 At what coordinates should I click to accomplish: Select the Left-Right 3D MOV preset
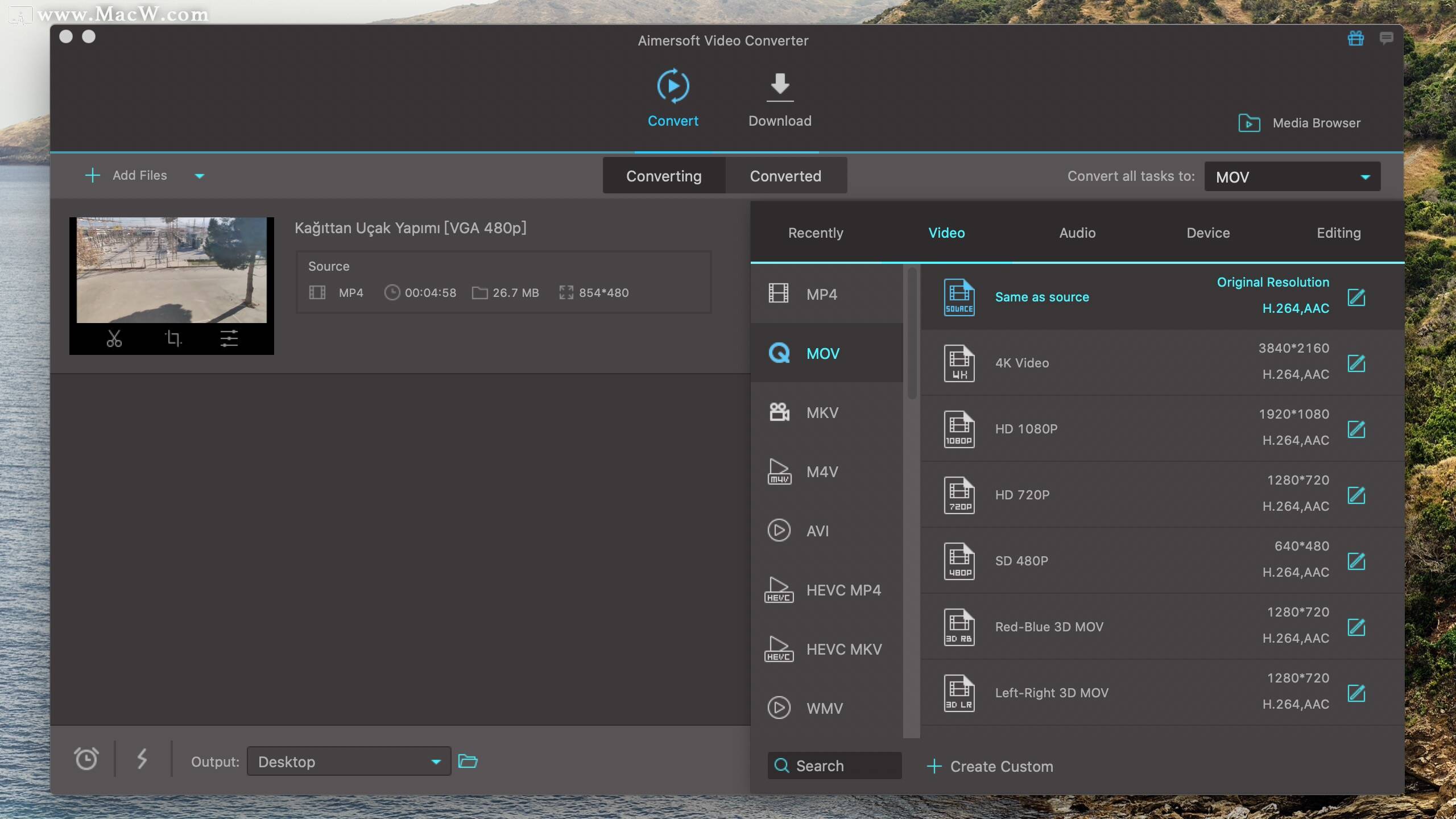pyautogui.click(x=1163, y=693)
